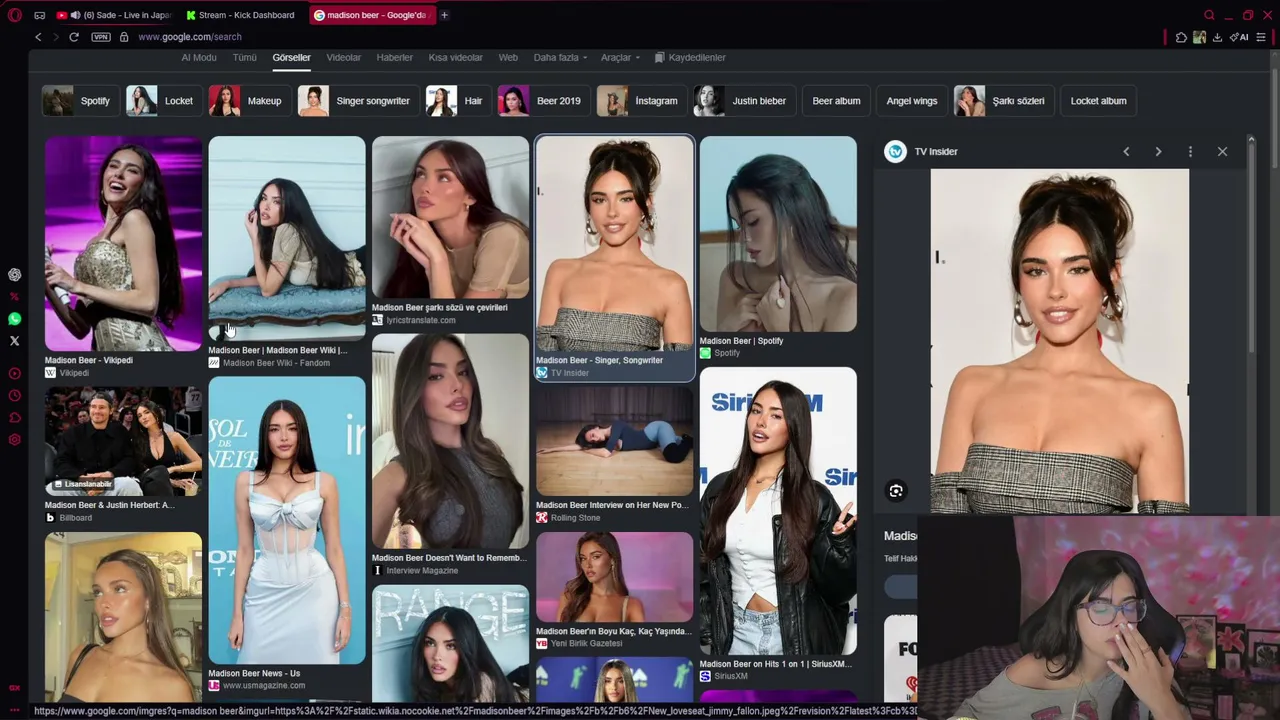Apply the Hair filter chip

(457, 101)
